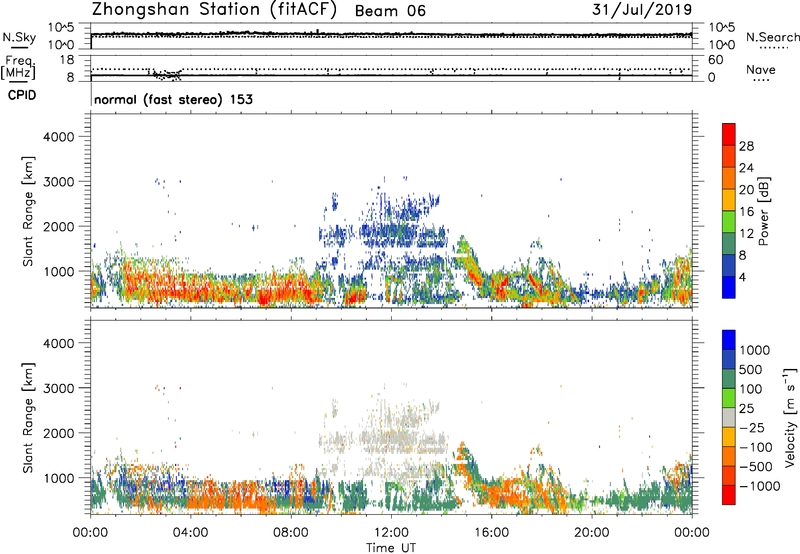Image resolution: width=800 pixels, height=554 pixels.
Task: Click 4000 tick on the velocity panel
Action: tap(58, 343)
